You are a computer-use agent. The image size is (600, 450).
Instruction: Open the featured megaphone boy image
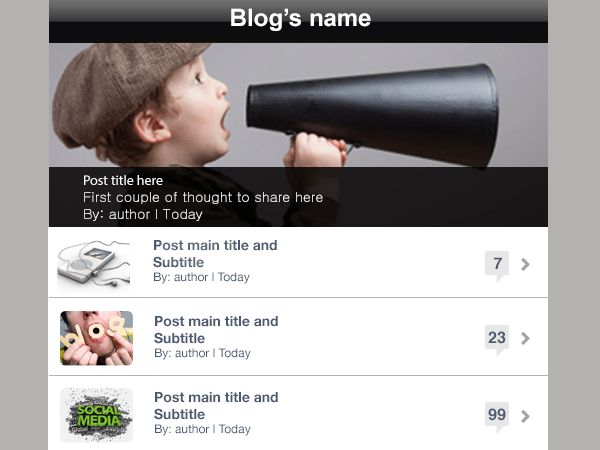(298, 105)
